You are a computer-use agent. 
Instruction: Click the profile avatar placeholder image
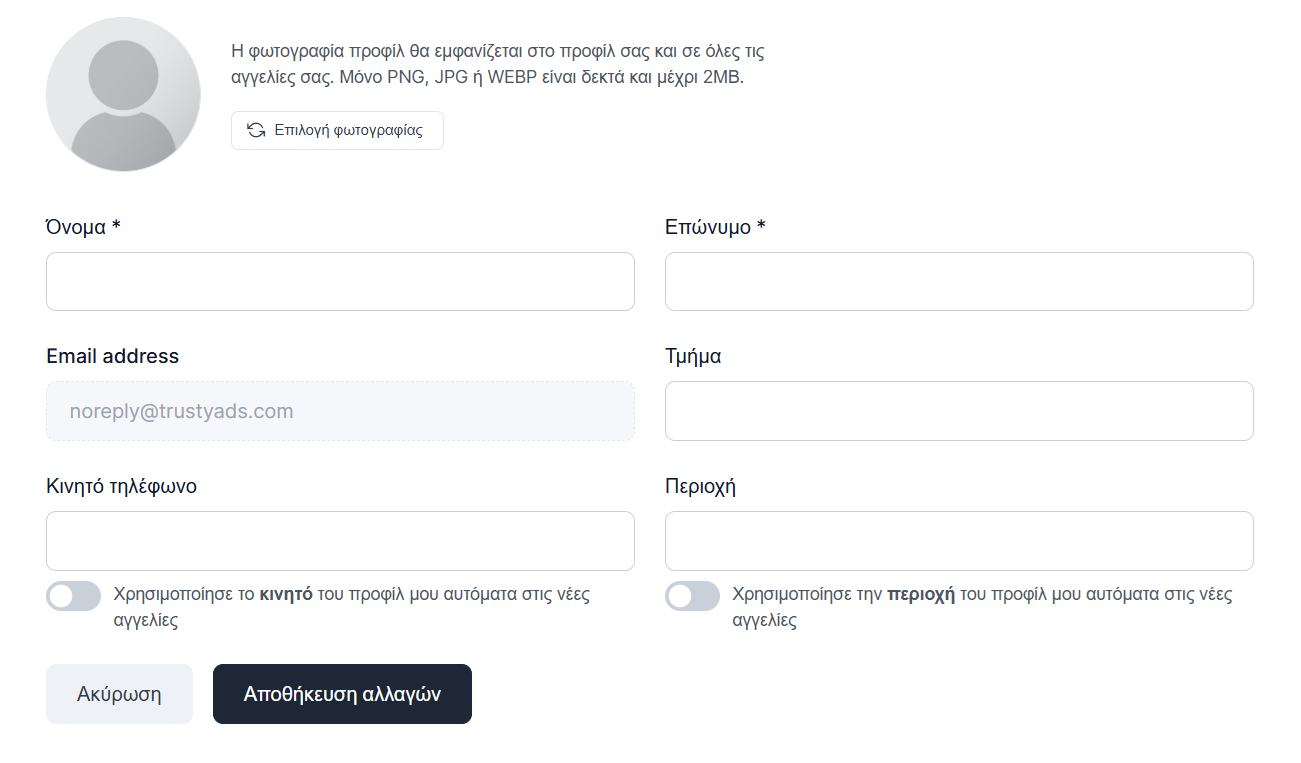click(x=123, y=94)
